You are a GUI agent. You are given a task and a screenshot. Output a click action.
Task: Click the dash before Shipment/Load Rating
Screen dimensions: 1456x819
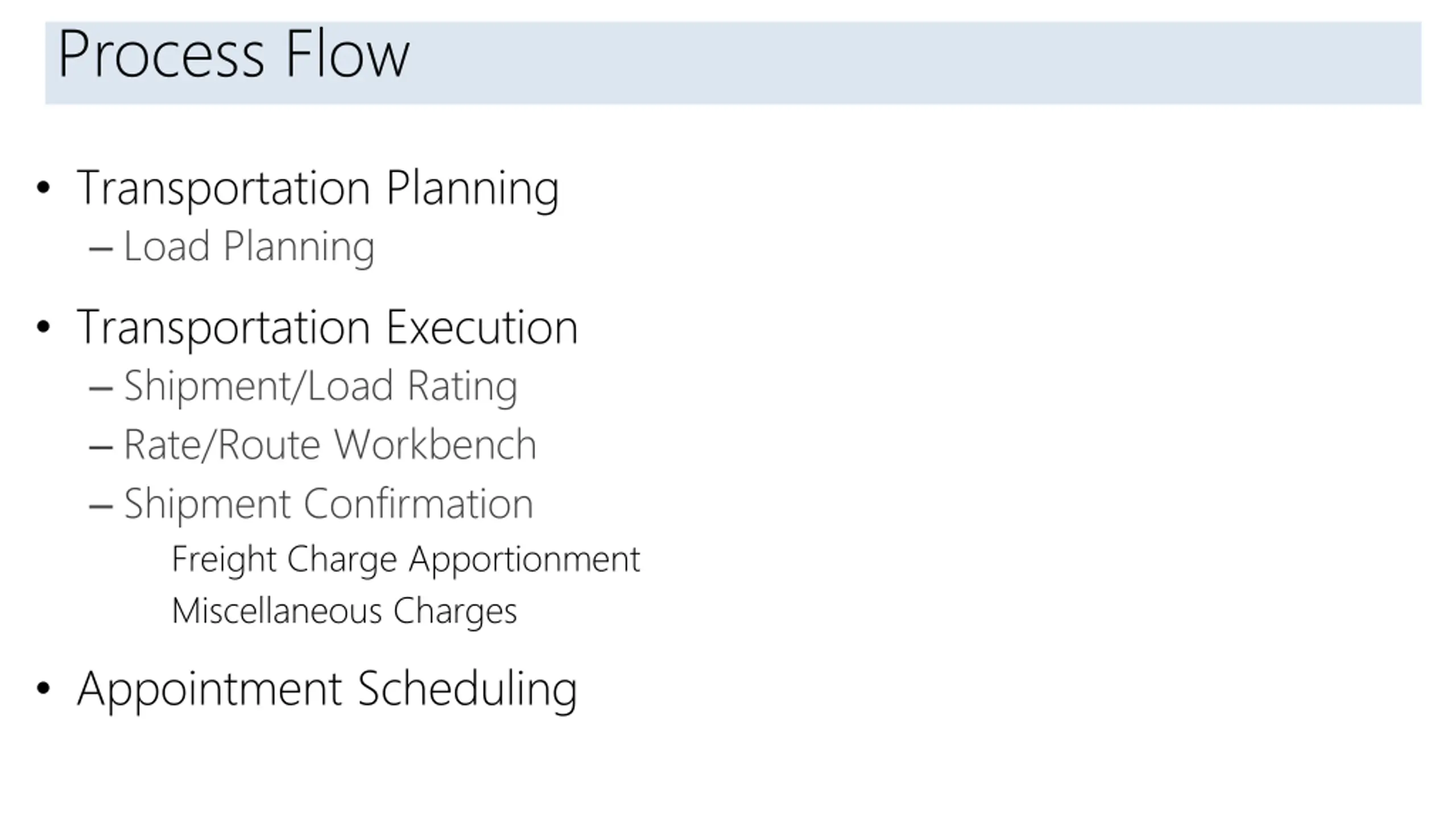coord(101,388)
